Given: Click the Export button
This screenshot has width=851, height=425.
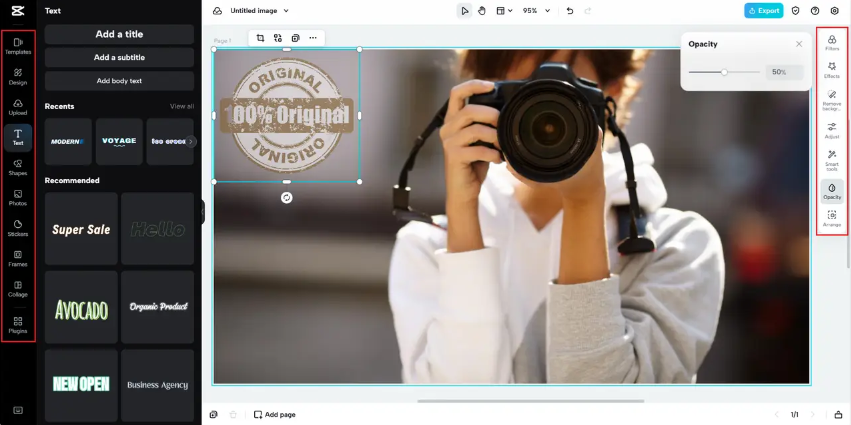Looking at the screenshot, I should tap(764, 10).
